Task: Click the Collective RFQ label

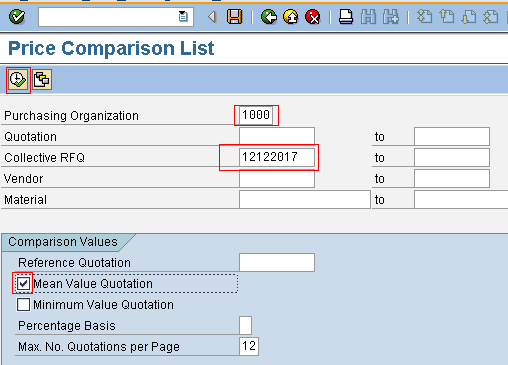Action: [x=44, y=158]
